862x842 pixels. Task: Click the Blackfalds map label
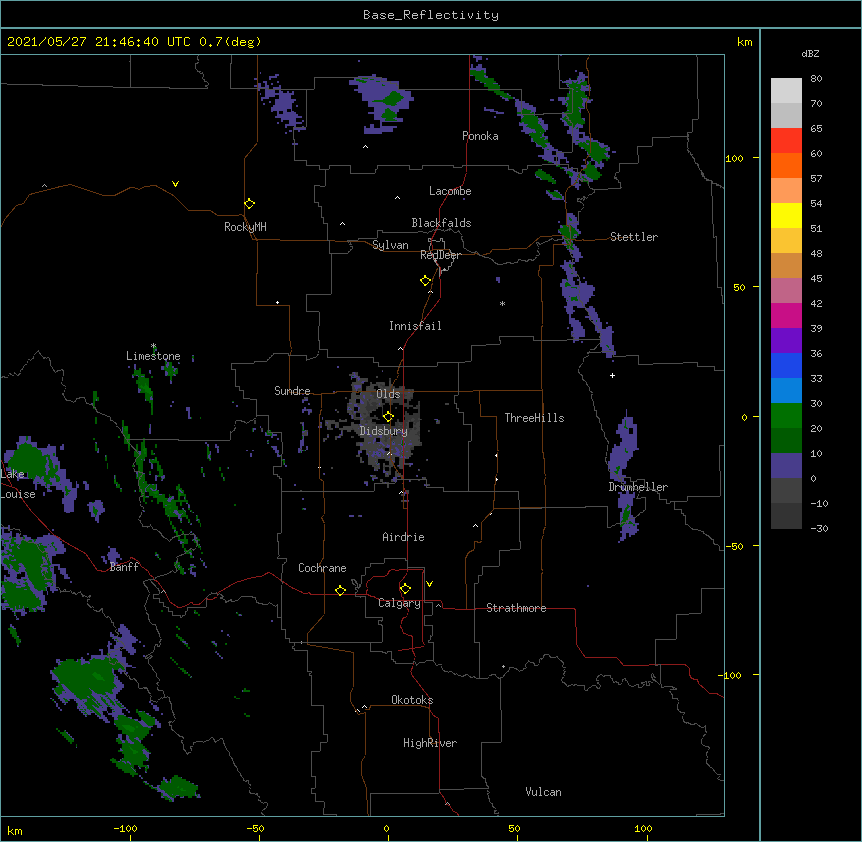(x=441, y=223)
